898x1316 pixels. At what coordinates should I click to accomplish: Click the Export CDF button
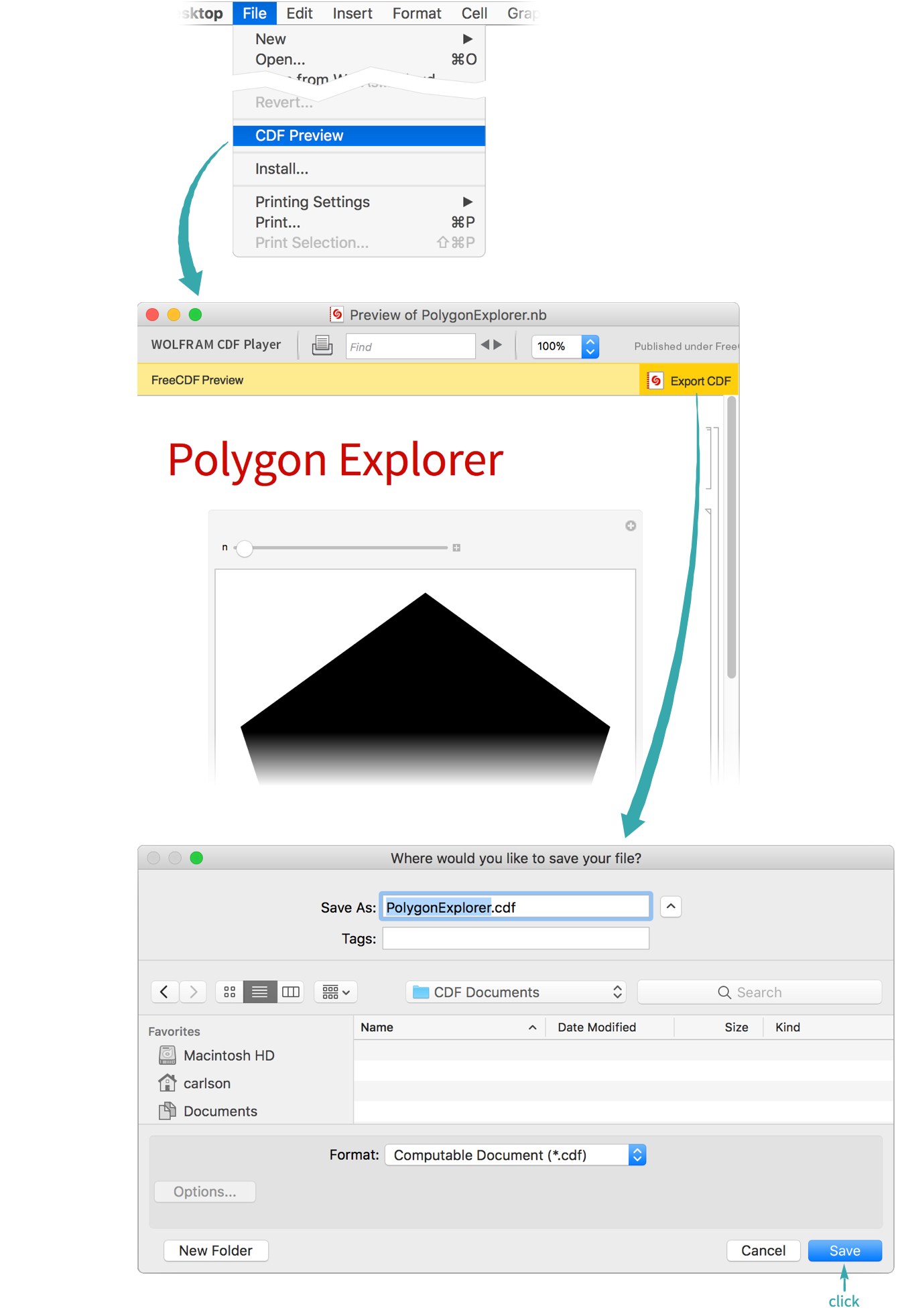(x=690, y=381)
